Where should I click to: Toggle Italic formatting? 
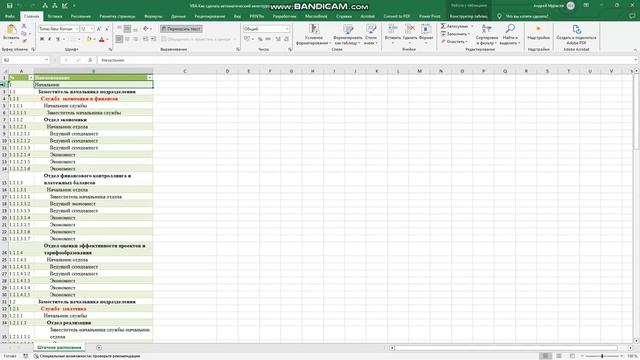(49, 39)
